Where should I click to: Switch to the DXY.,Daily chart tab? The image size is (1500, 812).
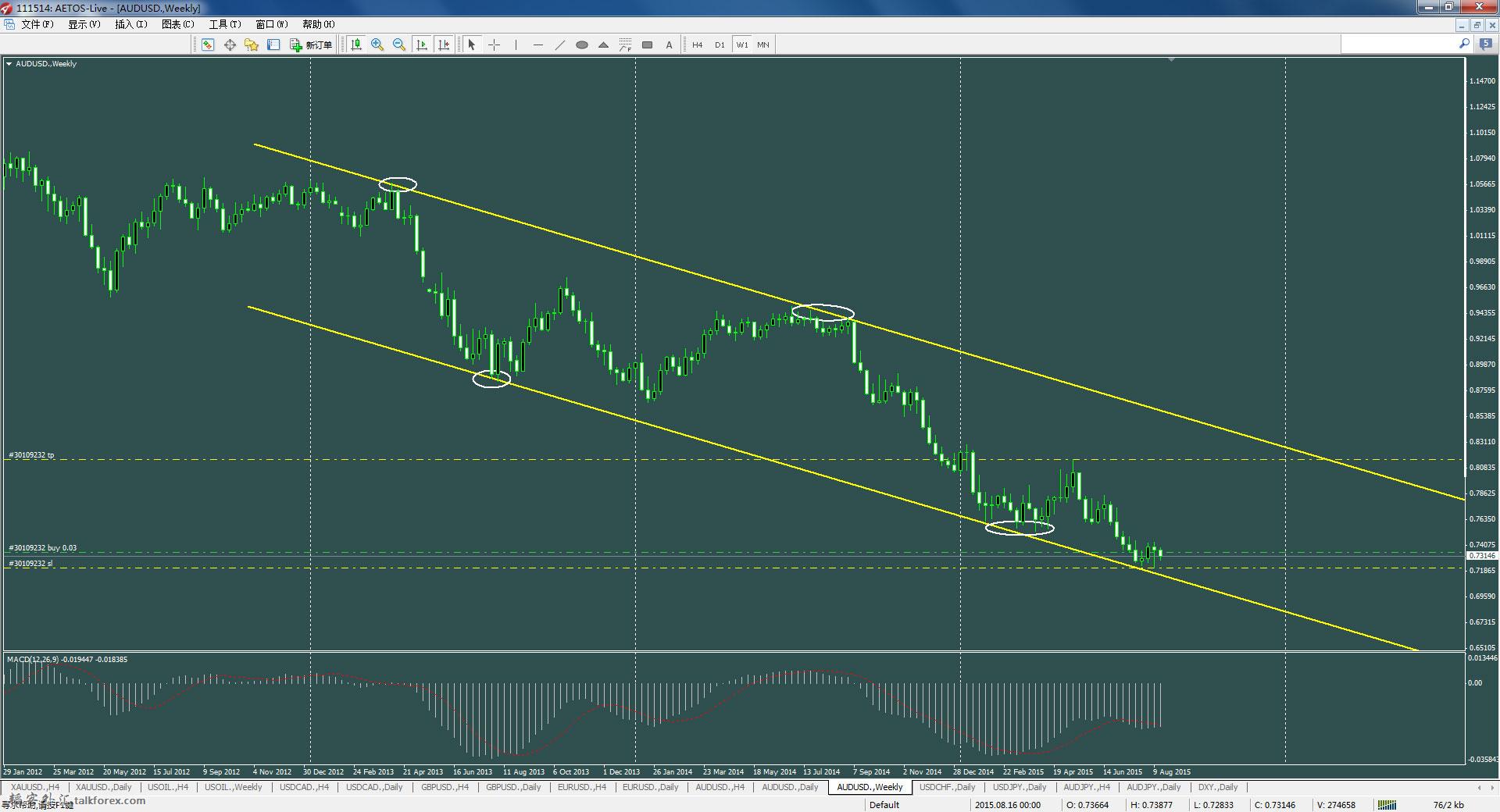[1218, 787]
